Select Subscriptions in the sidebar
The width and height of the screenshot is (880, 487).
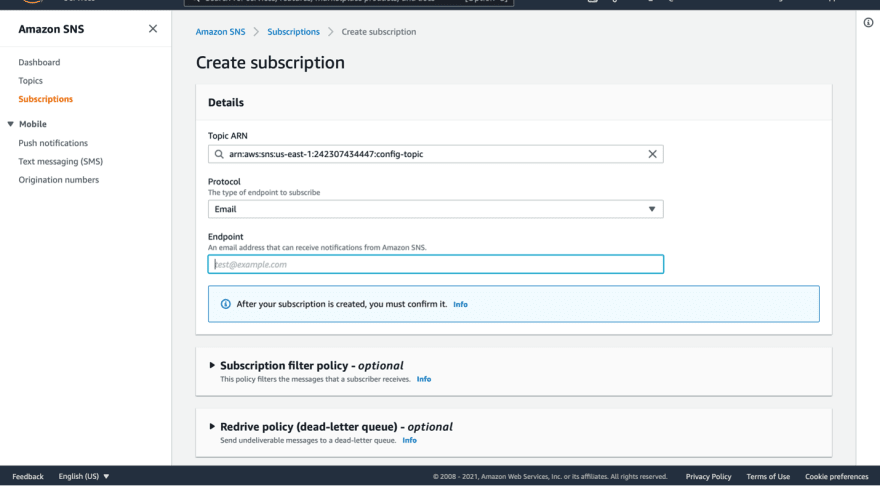45,99
